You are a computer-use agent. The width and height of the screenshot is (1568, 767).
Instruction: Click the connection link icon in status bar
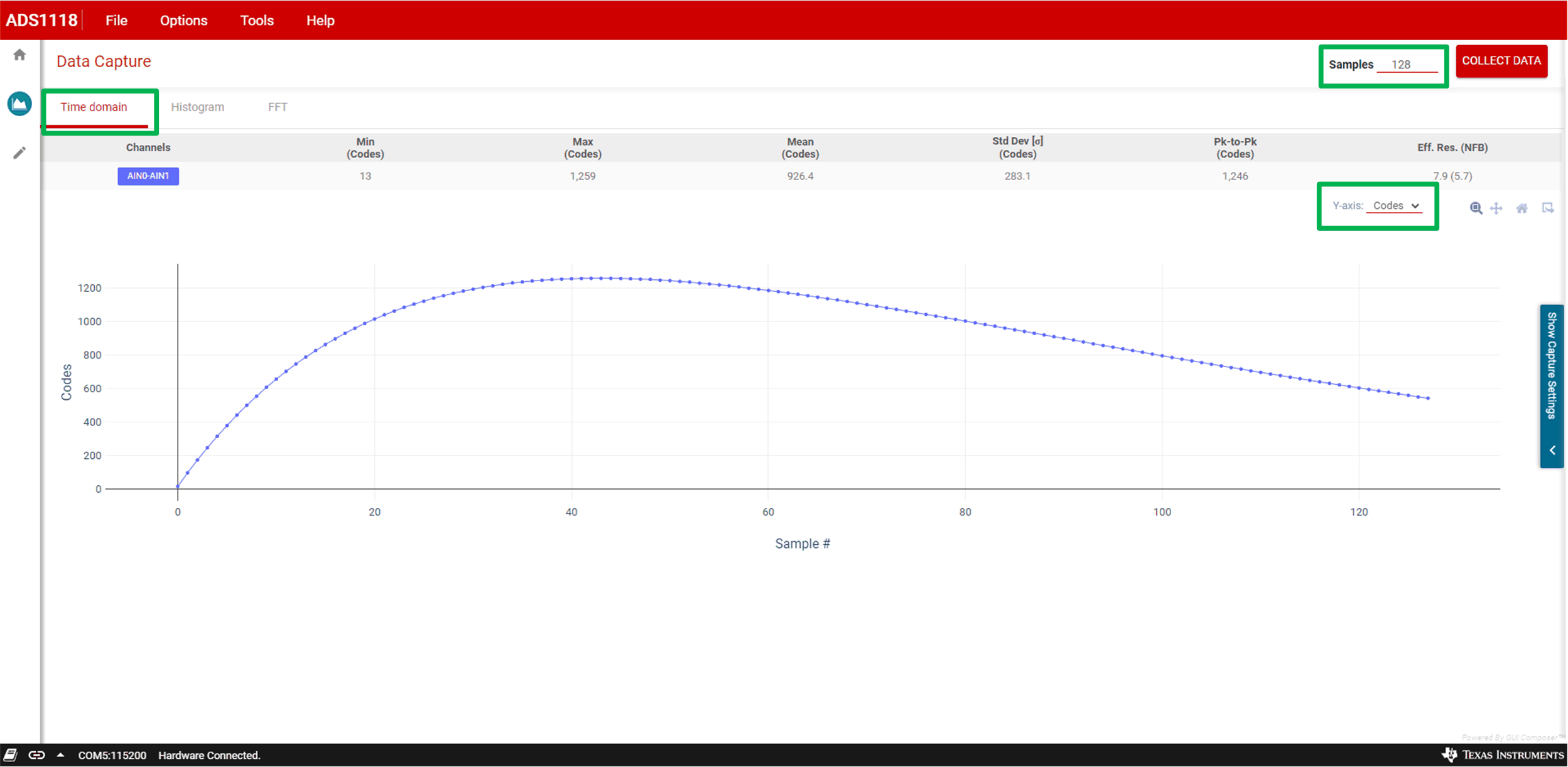pos(36,754)
